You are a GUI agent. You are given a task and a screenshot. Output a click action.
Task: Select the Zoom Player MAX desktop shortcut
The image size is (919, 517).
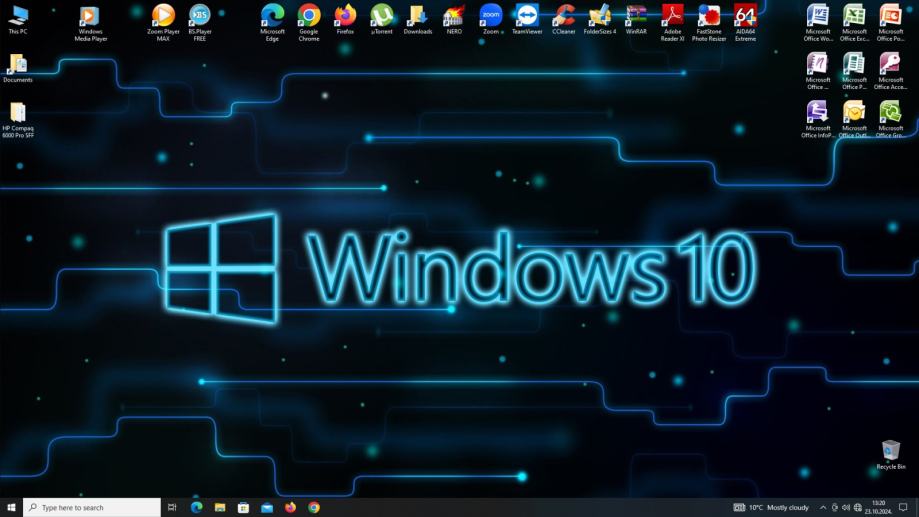[x=163, y=23]
